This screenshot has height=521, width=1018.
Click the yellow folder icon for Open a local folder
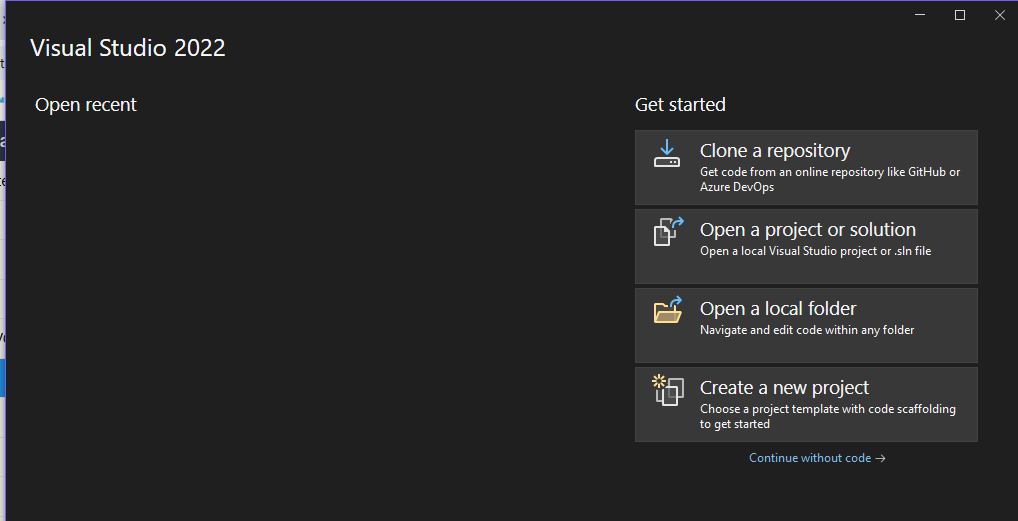pos(667,310)
